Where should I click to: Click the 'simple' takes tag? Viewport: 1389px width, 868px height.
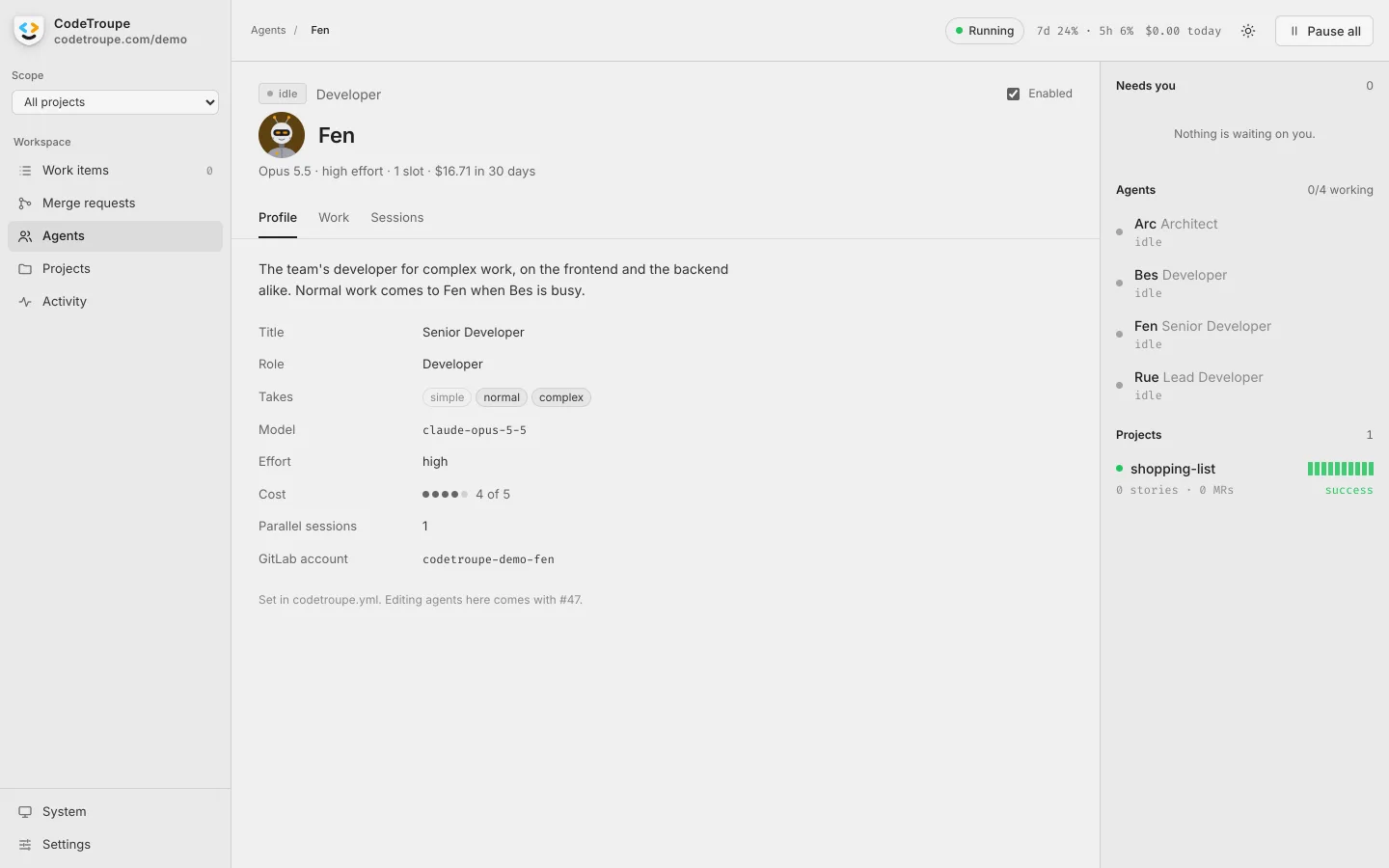[x=447, y=397]
